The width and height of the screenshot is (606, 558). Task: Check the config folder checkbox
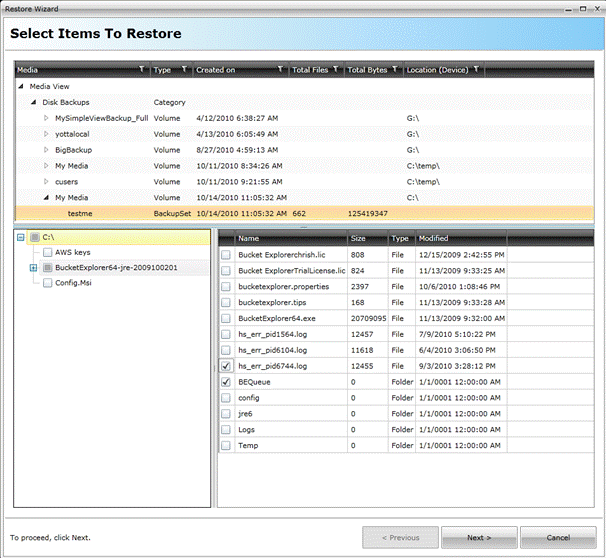click(226, 398)
